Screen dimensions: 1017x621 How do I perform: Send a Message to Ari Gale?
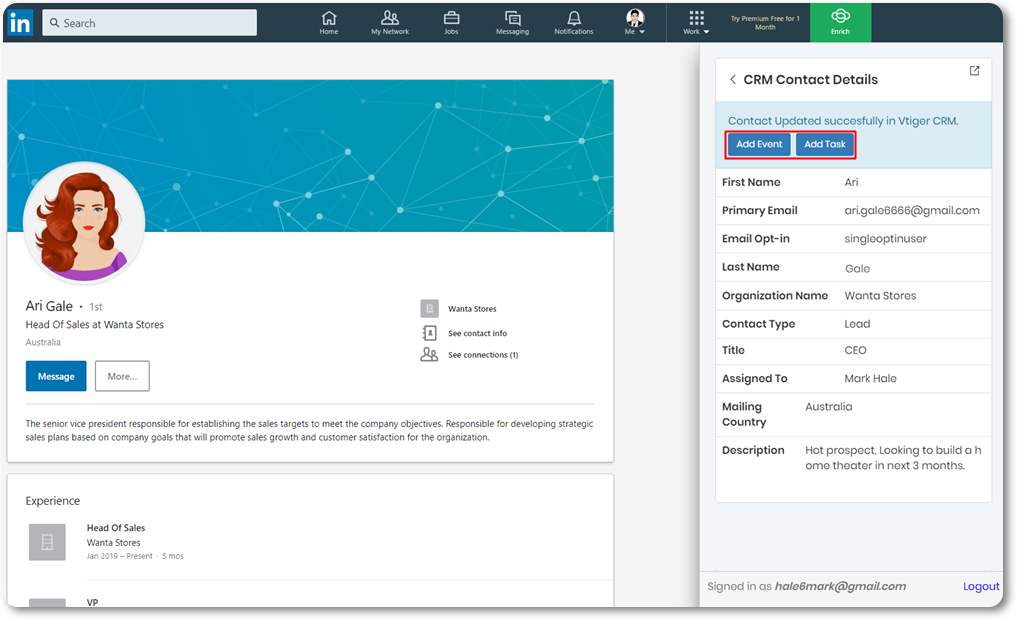point(56,376)
